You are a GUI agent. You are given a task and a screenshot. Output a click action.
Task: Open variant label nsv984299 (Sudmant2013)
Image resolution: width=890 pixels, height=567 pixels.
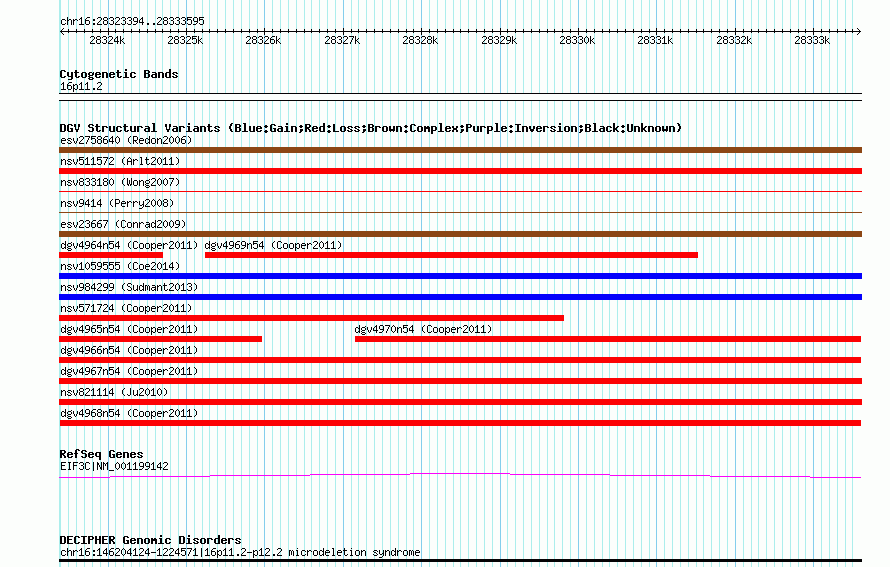pyautogui.click(x=129, y=287)
